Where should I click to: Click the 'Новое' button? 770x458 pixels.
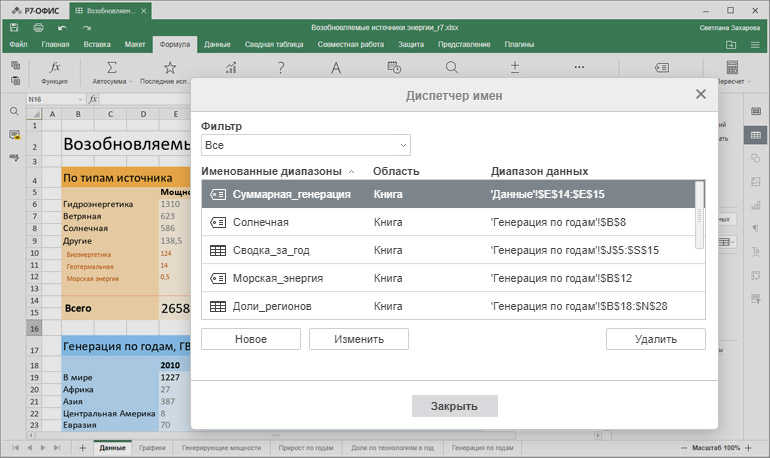point(251,339)
